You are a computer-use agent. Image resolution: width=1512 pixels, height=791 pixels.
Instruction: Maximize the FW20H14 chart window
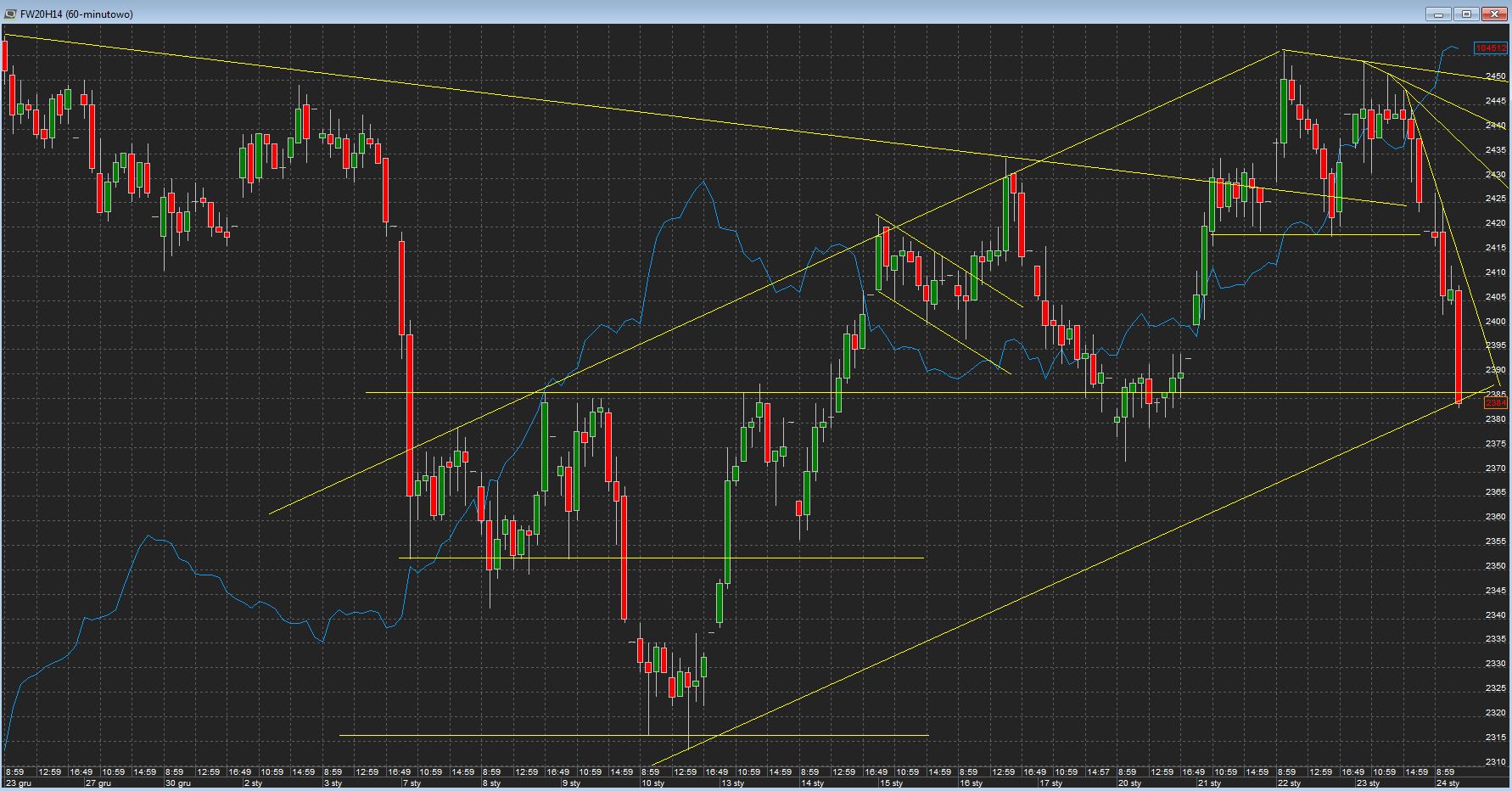[1466, 14]
